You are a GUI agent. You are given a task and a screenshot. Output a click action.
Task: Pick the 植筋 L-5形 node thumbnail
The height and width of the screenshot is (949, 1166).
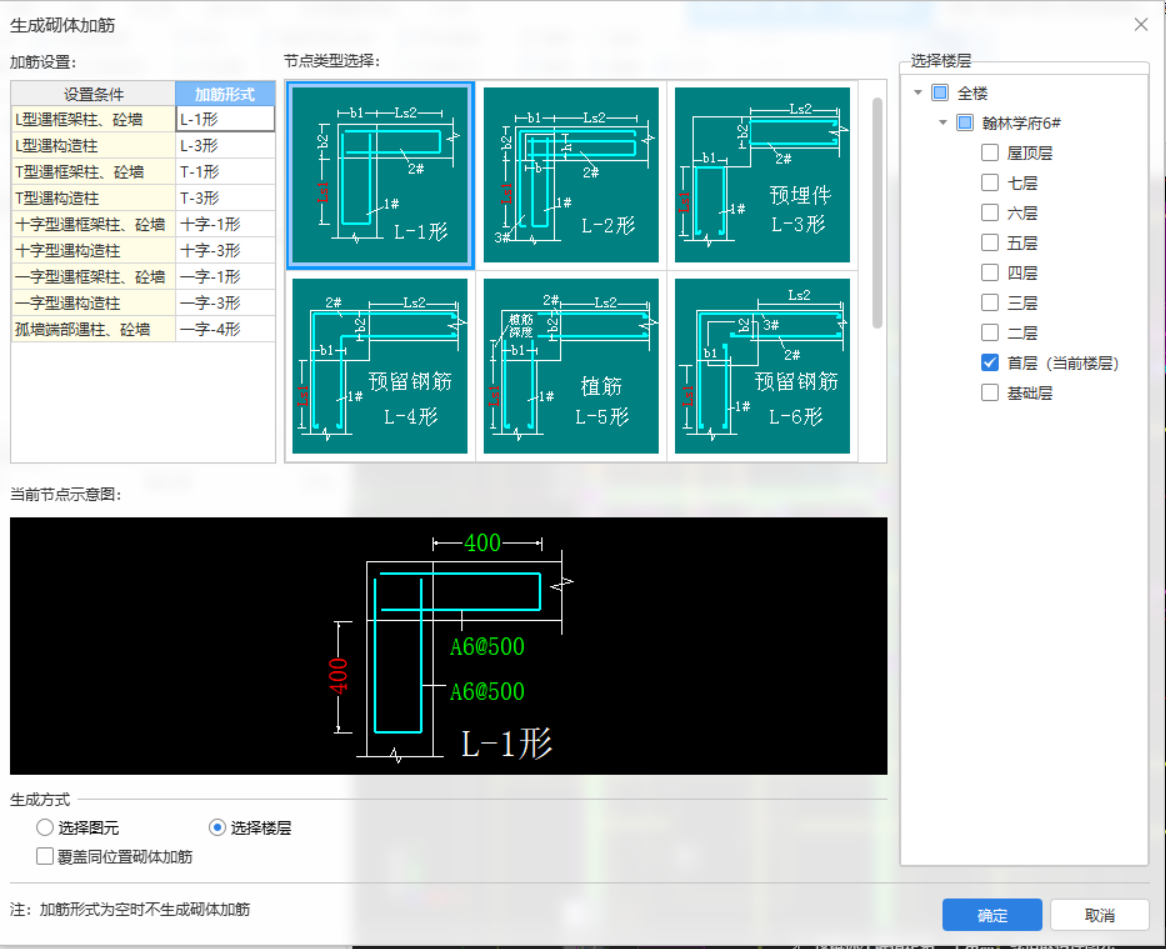click(571, 366)
